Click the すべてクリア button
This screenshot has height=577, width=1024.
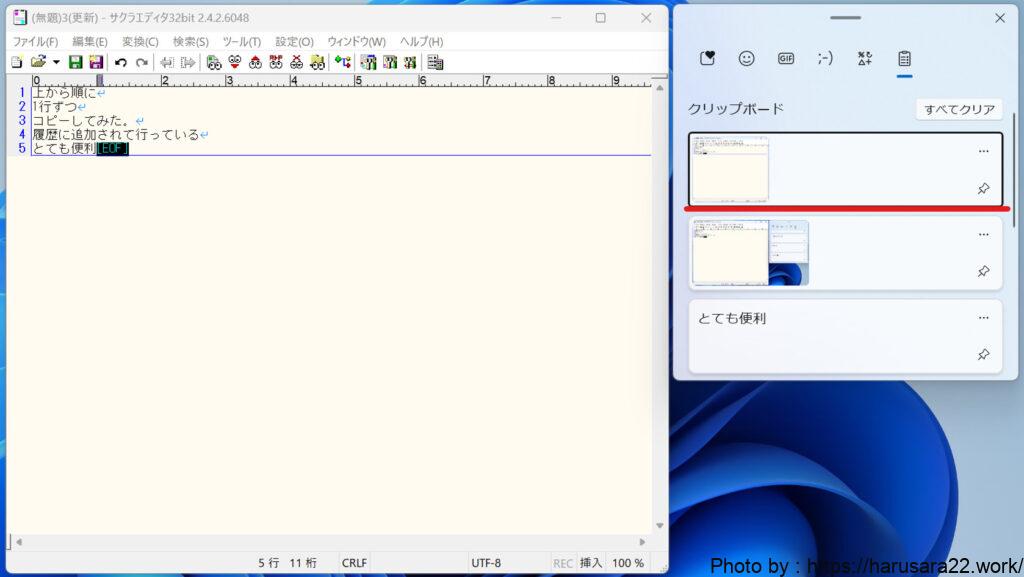click(958, 109)
